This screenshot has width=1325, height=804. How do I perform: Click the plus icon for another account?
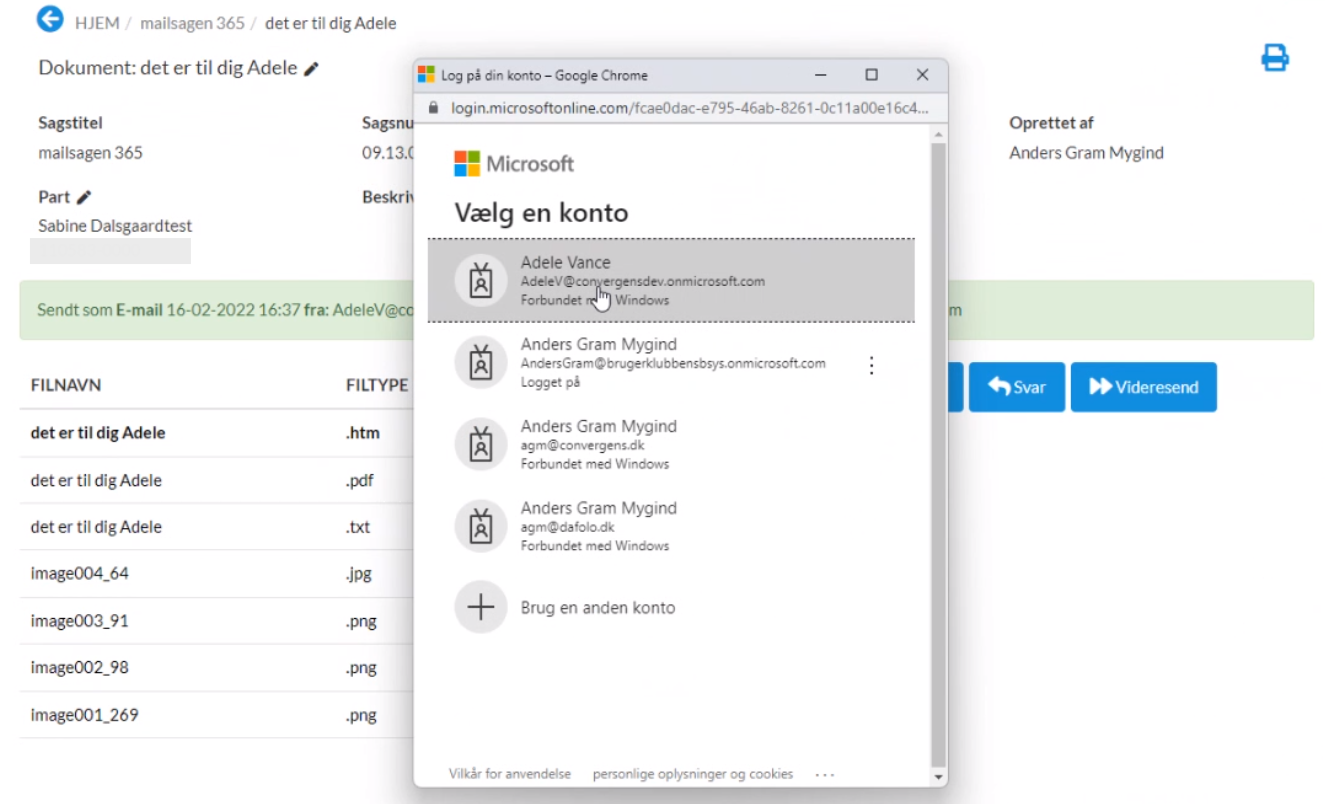click(481, 607)
